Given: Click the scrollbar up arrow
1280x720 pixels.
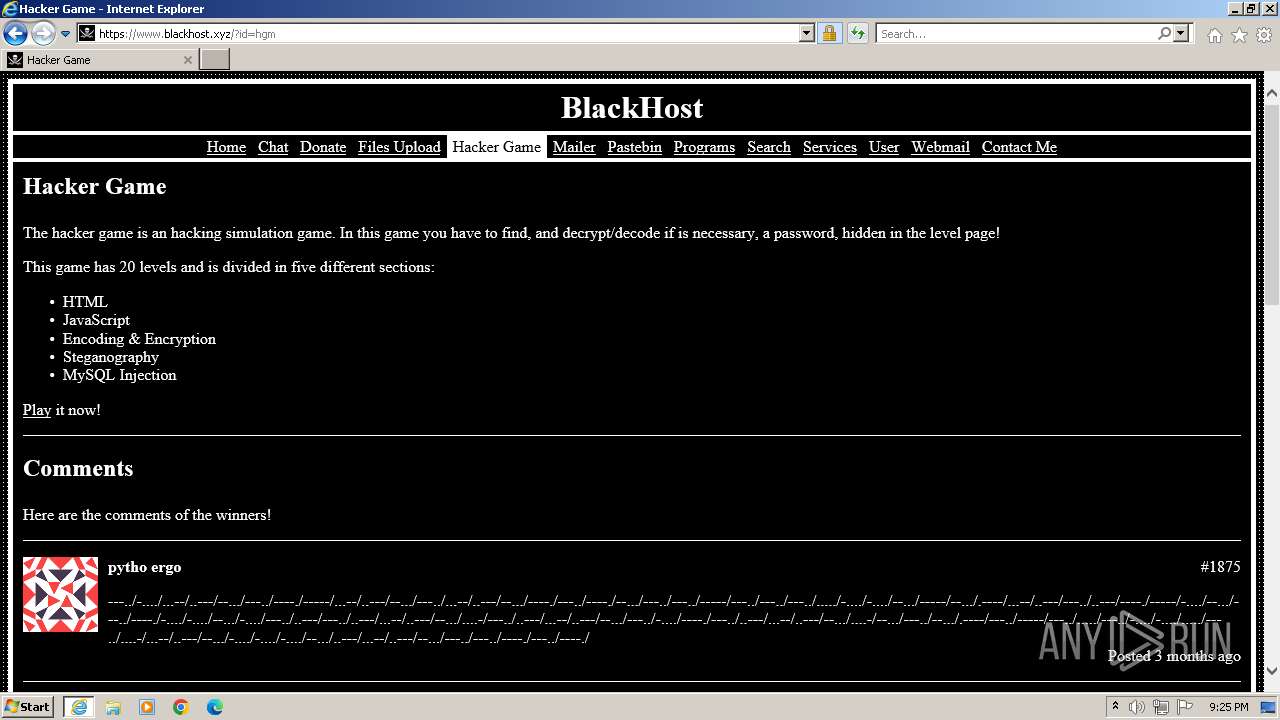Looking at the screenshot, I should tap(1272, 93).
